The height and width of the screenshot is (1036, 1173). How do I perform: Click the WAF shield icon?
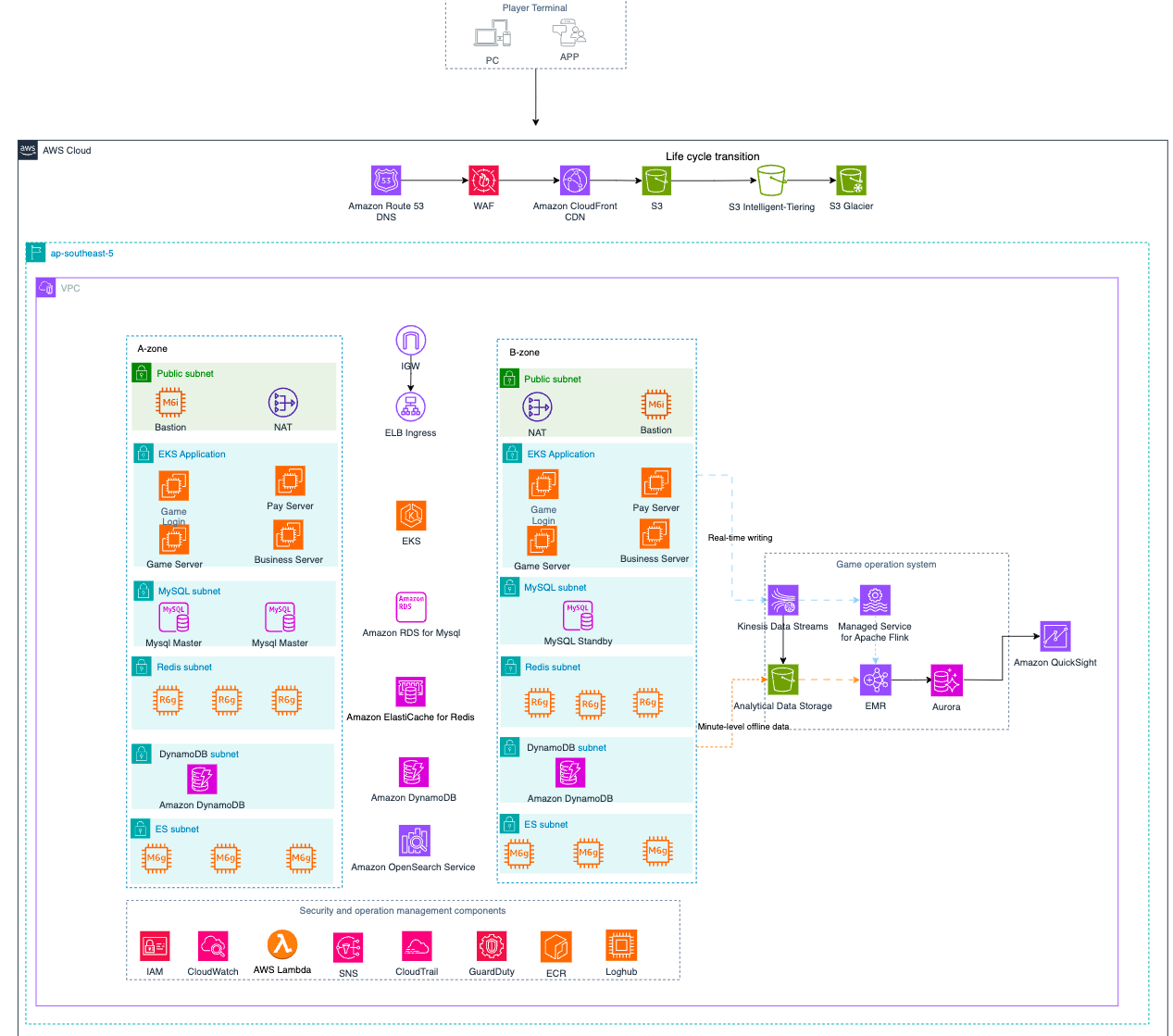[x=483, y=180]
